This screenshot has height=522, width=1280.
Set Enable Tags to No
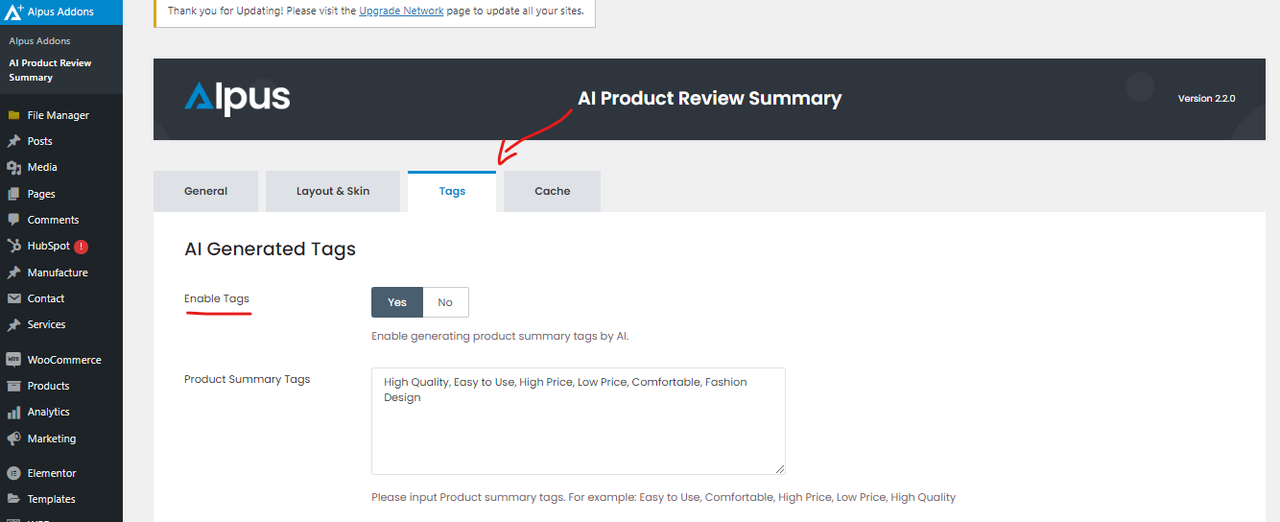coord(445,302)
